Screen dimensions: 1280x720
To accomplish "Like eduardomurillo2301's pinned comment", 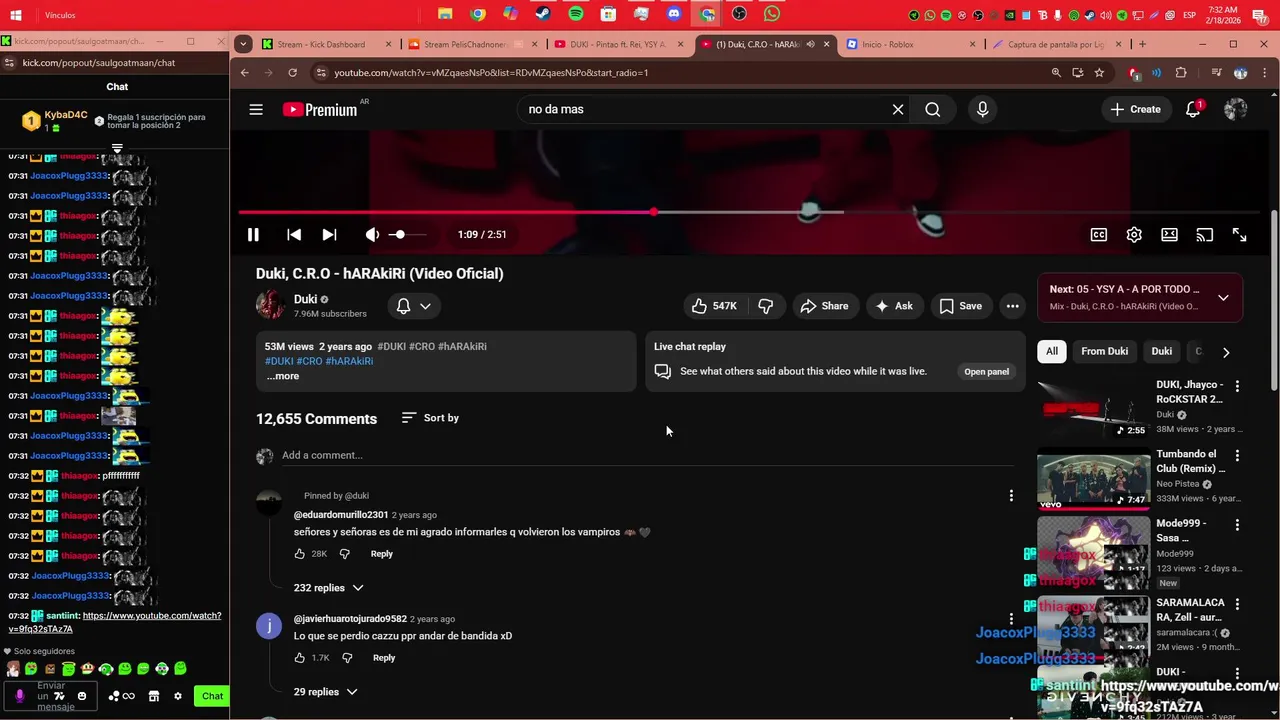I will click(299, 554).
